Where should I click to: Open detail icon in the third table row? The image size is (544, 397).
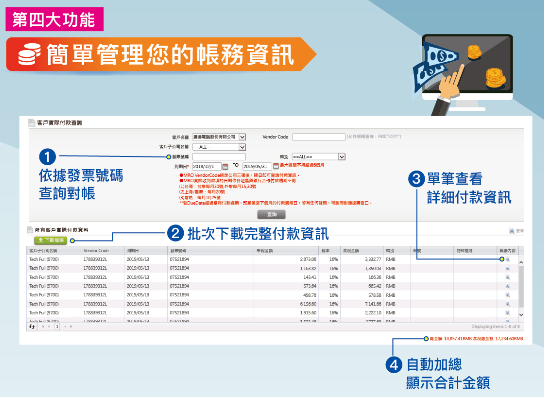(x=508, y=277)
